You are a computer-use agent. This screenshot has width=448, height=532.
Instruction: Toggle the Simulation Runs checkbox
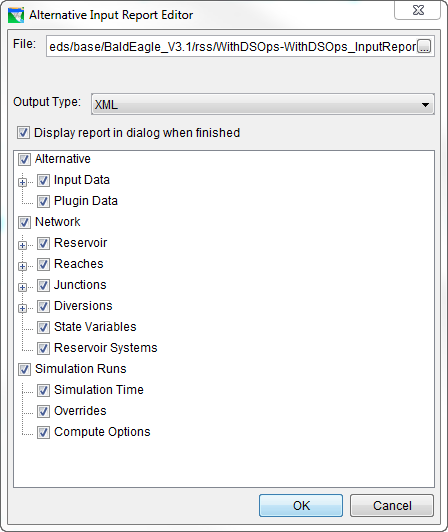tap(24, 369)
